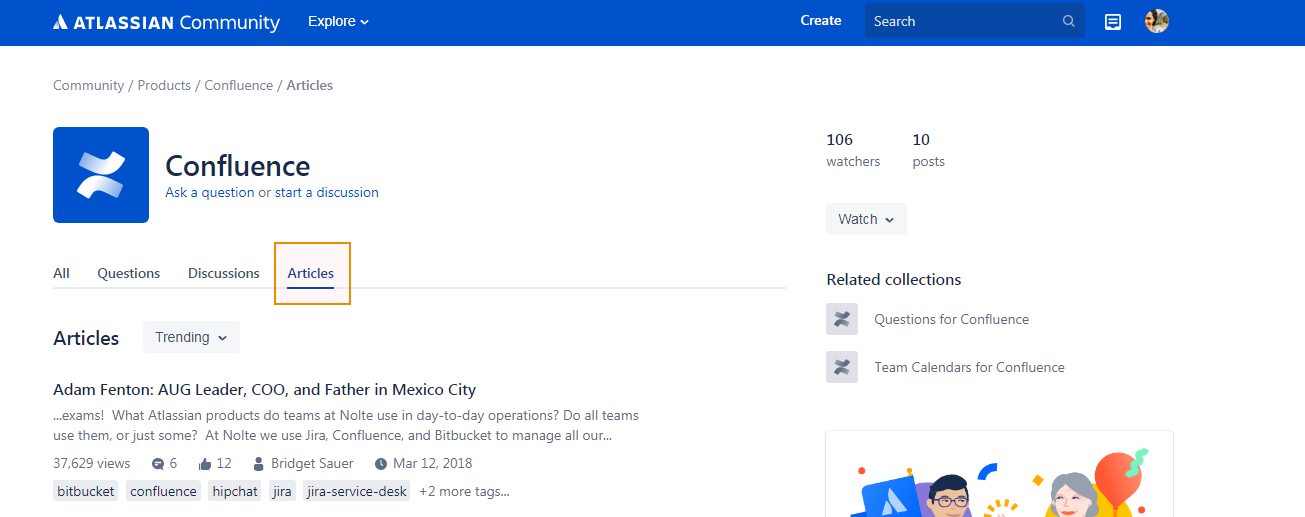Click the large Confluence logo tile

[101, 175]
